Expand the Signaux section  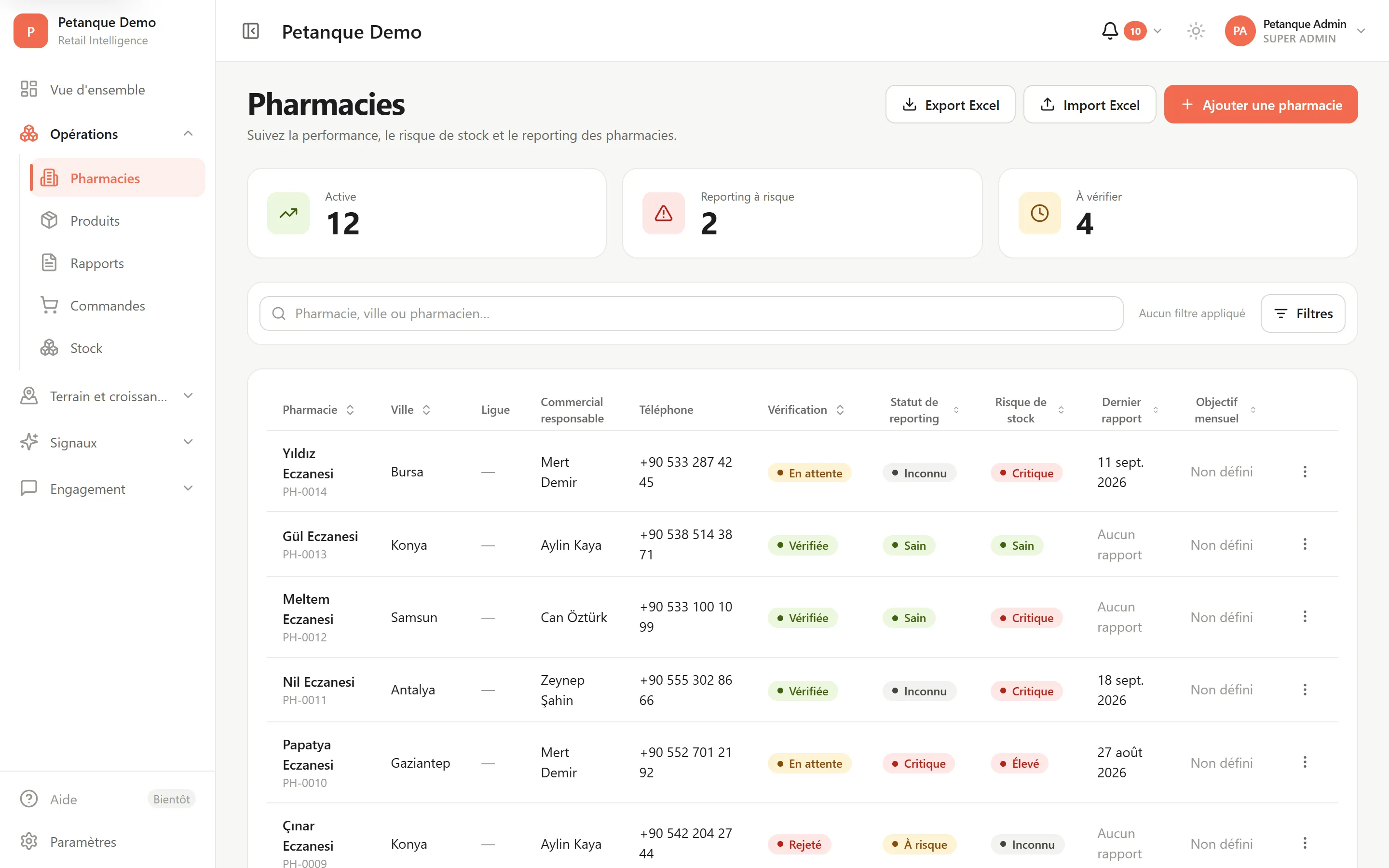tap(188, 441)
